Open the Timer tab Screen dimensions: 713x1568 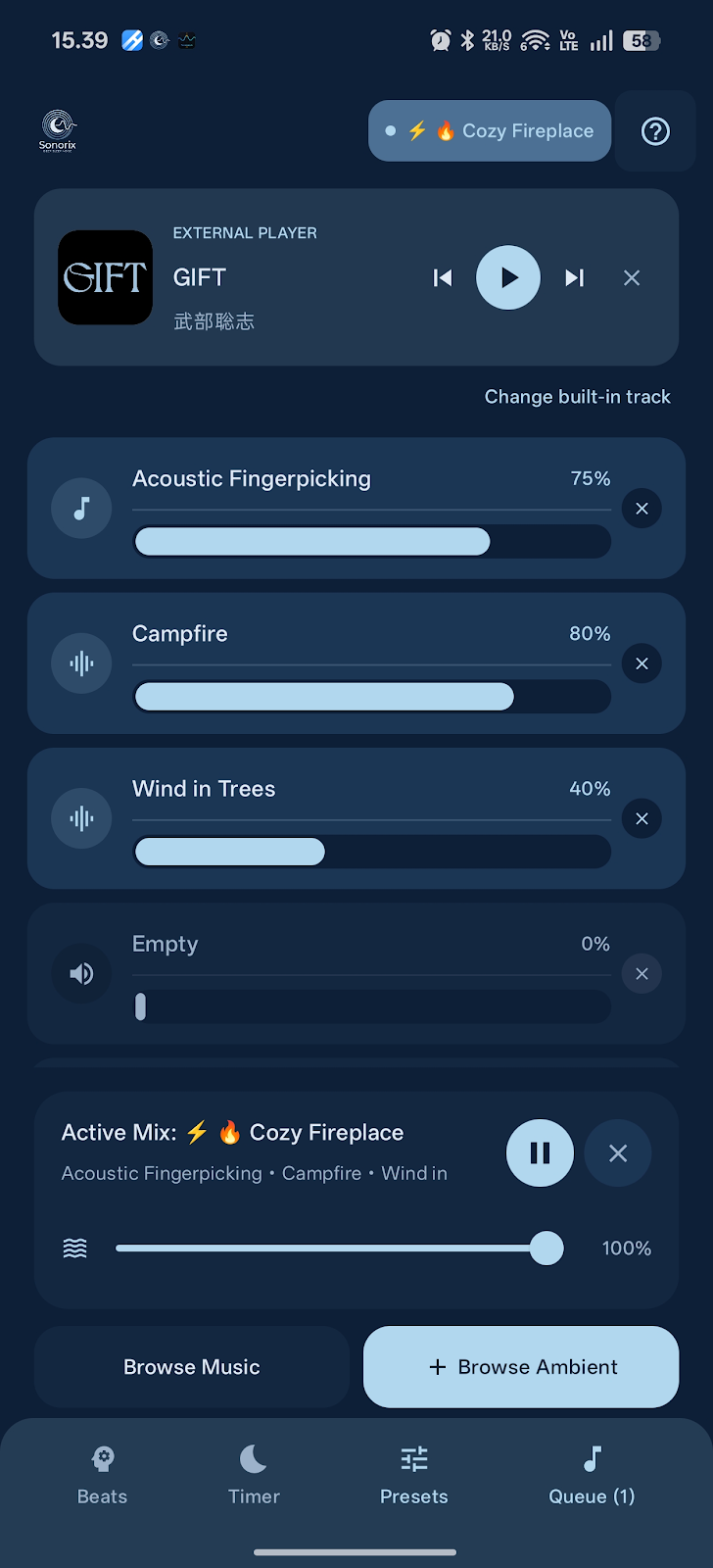click(254, 1476)
